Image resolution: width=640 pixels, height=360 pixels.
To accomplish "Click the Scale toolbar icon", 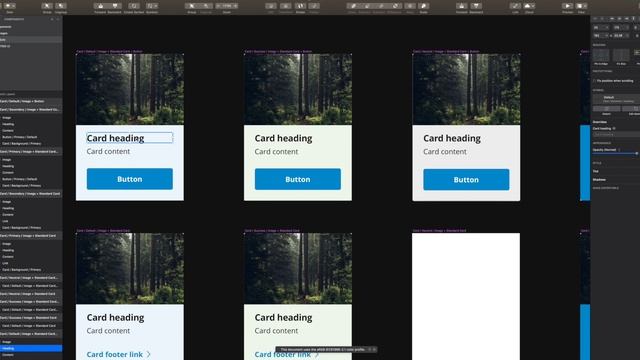I will click(x=424, y=6).
